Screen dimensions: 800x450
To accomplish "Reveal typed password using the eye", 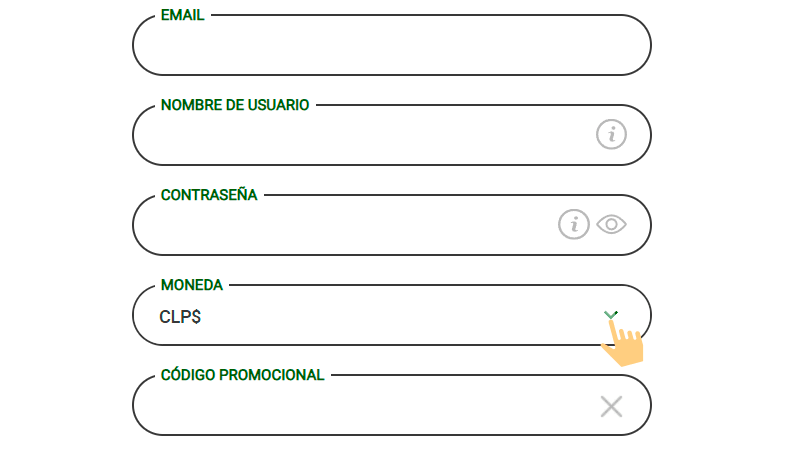I will tap(611, 224).
